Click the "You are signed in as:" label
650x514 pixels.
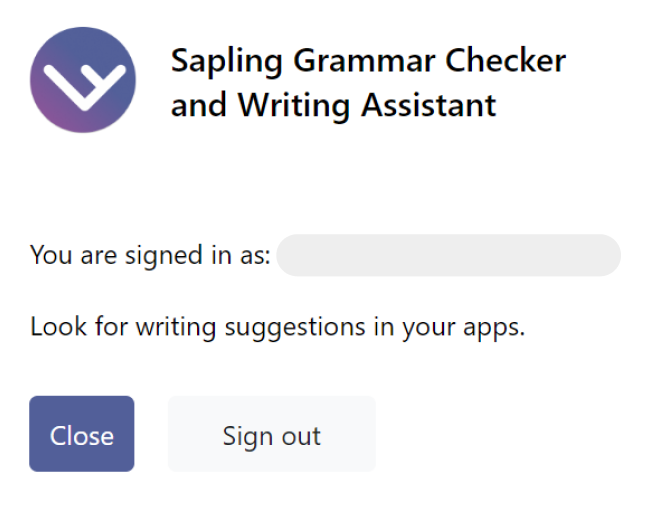[x=150, y=255]
